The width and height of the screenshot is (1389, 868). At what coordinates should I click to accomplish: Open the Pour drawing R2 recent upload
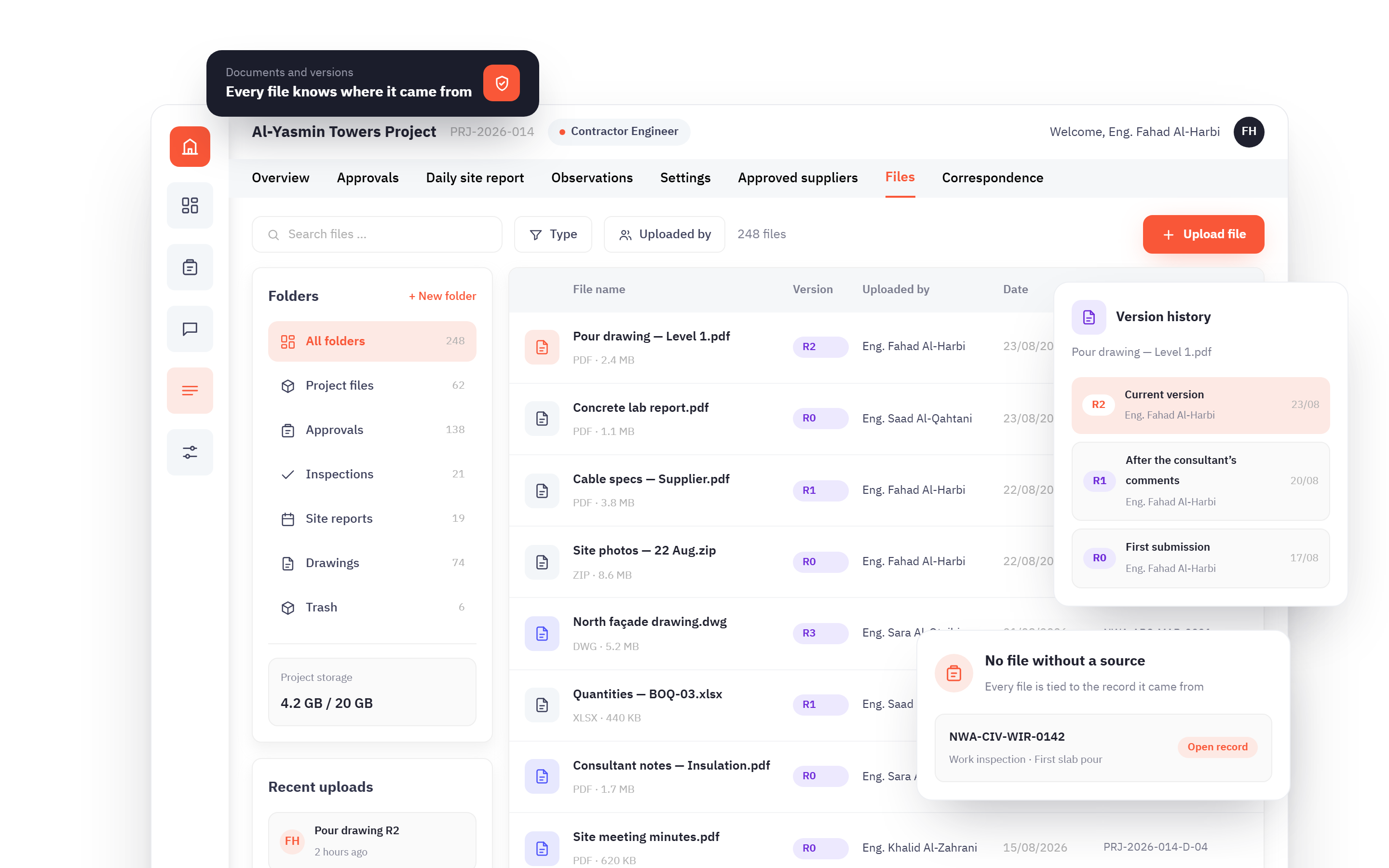tap(372, 841)
